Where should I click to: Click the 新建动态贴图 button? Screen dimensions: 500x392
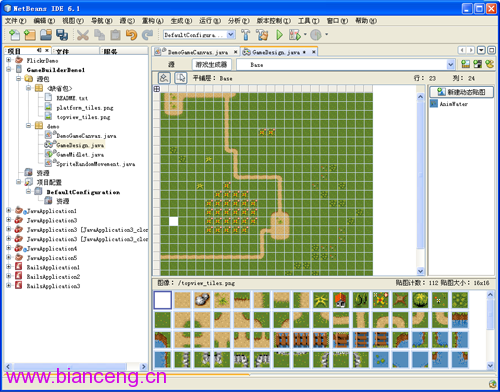(462, 92)
